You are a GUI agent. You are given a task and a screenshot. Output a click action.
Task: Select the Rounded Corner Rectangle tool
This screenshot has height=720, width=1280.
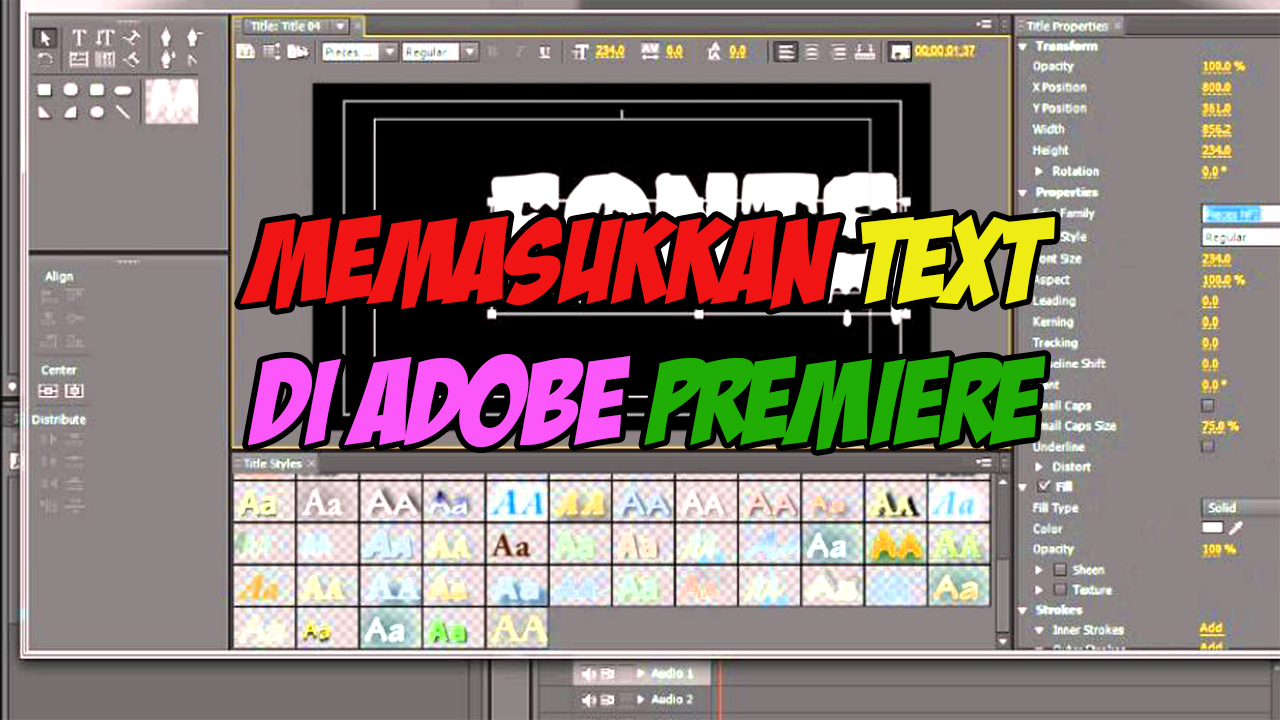point(97,89)
